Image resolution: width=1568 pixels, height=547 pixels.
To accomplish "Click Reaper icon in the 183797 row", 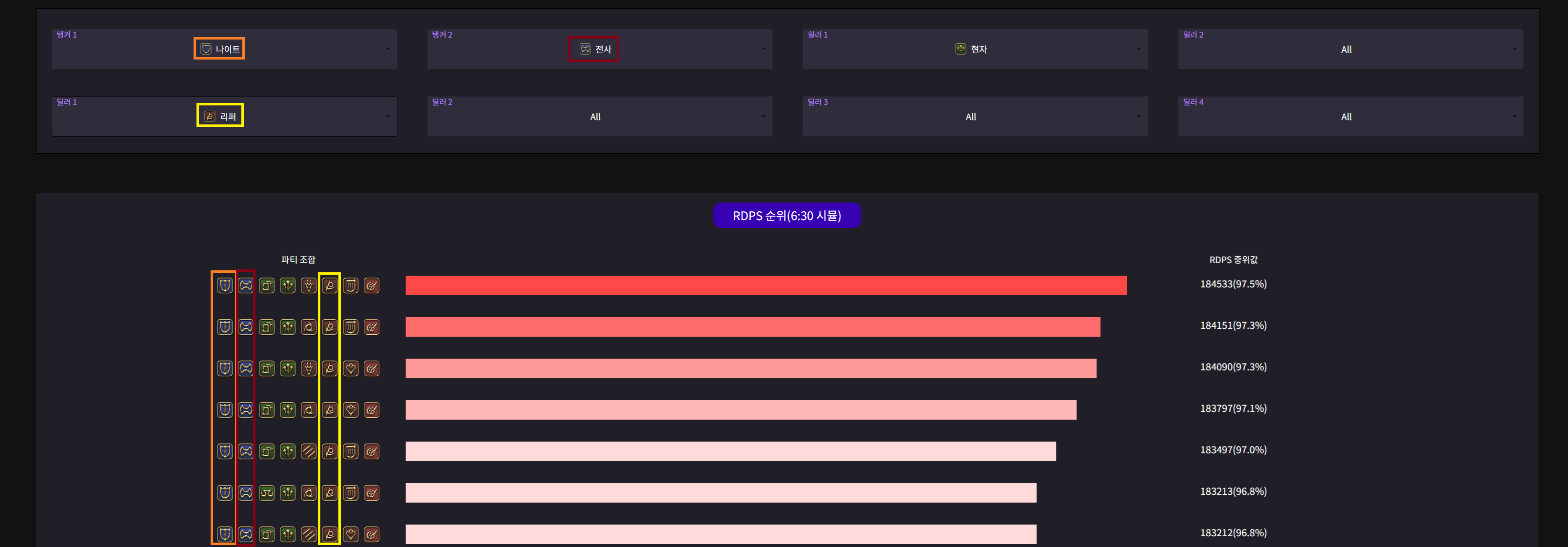I will tap(330, 409).
